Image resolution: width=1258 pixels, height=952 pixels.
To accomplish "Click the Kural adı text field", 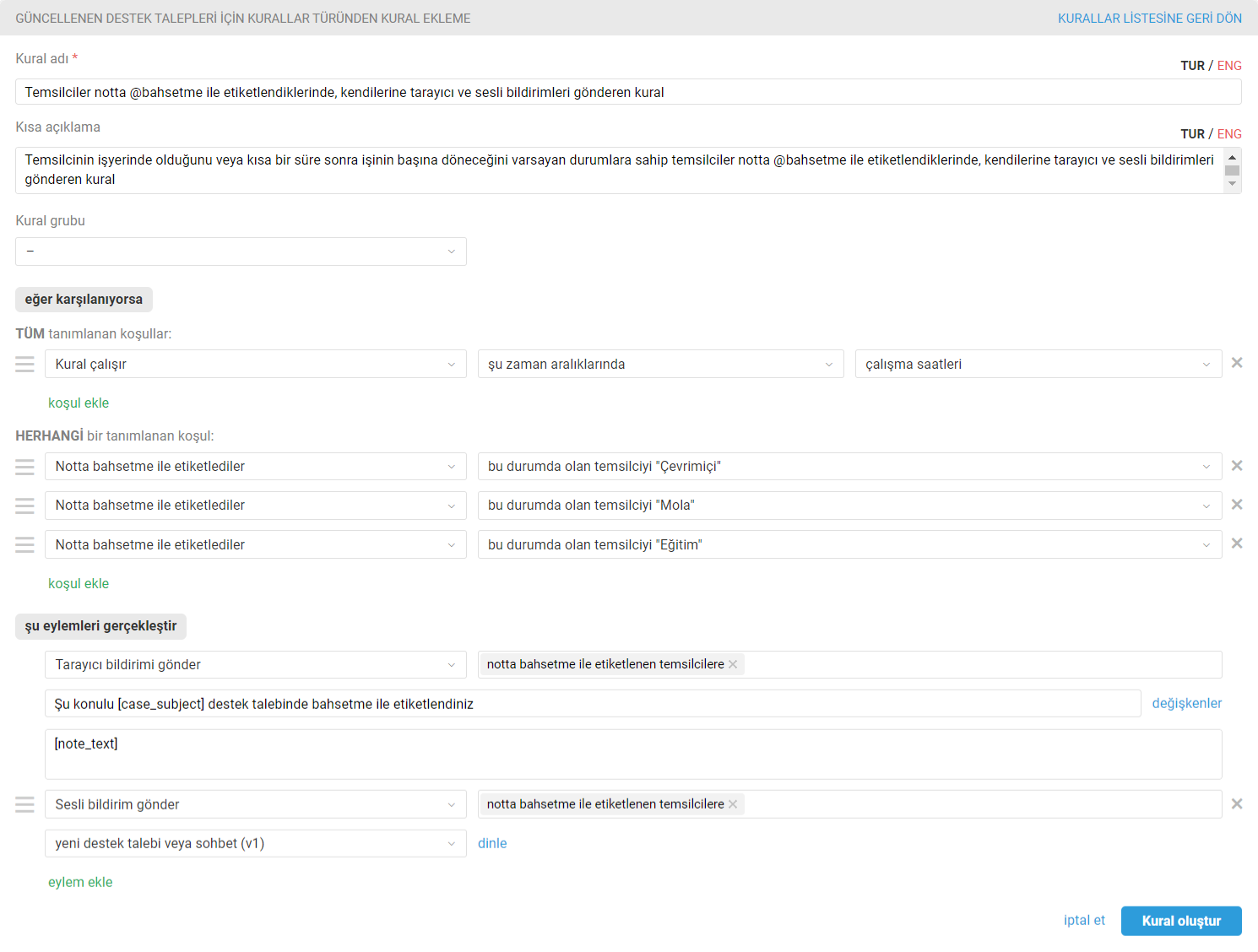I will 627,92.
